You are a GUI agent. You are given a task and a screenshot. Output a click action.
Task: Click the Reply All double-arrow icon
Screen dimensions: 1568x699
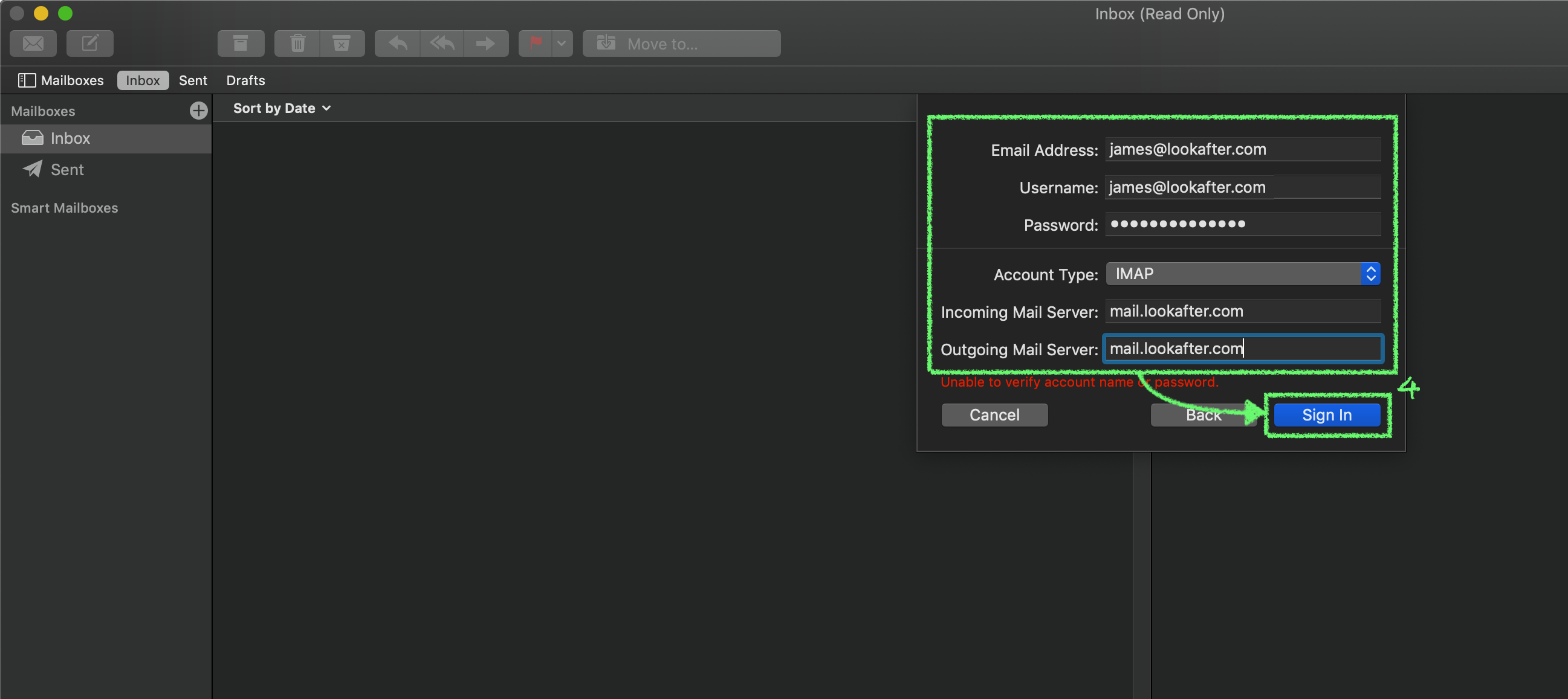[x=442, y=43]
